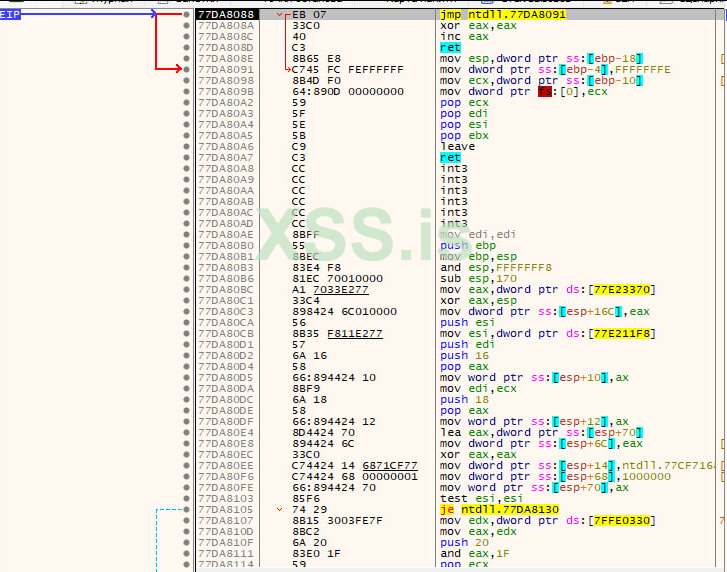
Task: Select 'pop esi' instruction
Action: tap(464, 125)
